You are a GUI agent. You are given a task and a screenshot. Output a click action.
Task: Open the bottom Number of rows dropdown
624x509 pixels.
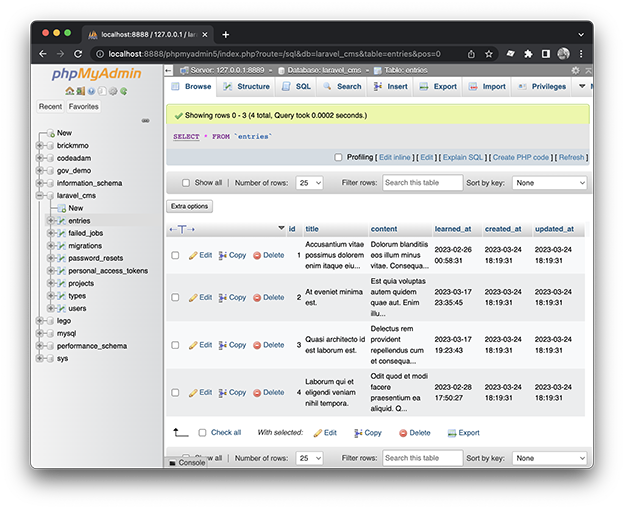click(310, 458)
